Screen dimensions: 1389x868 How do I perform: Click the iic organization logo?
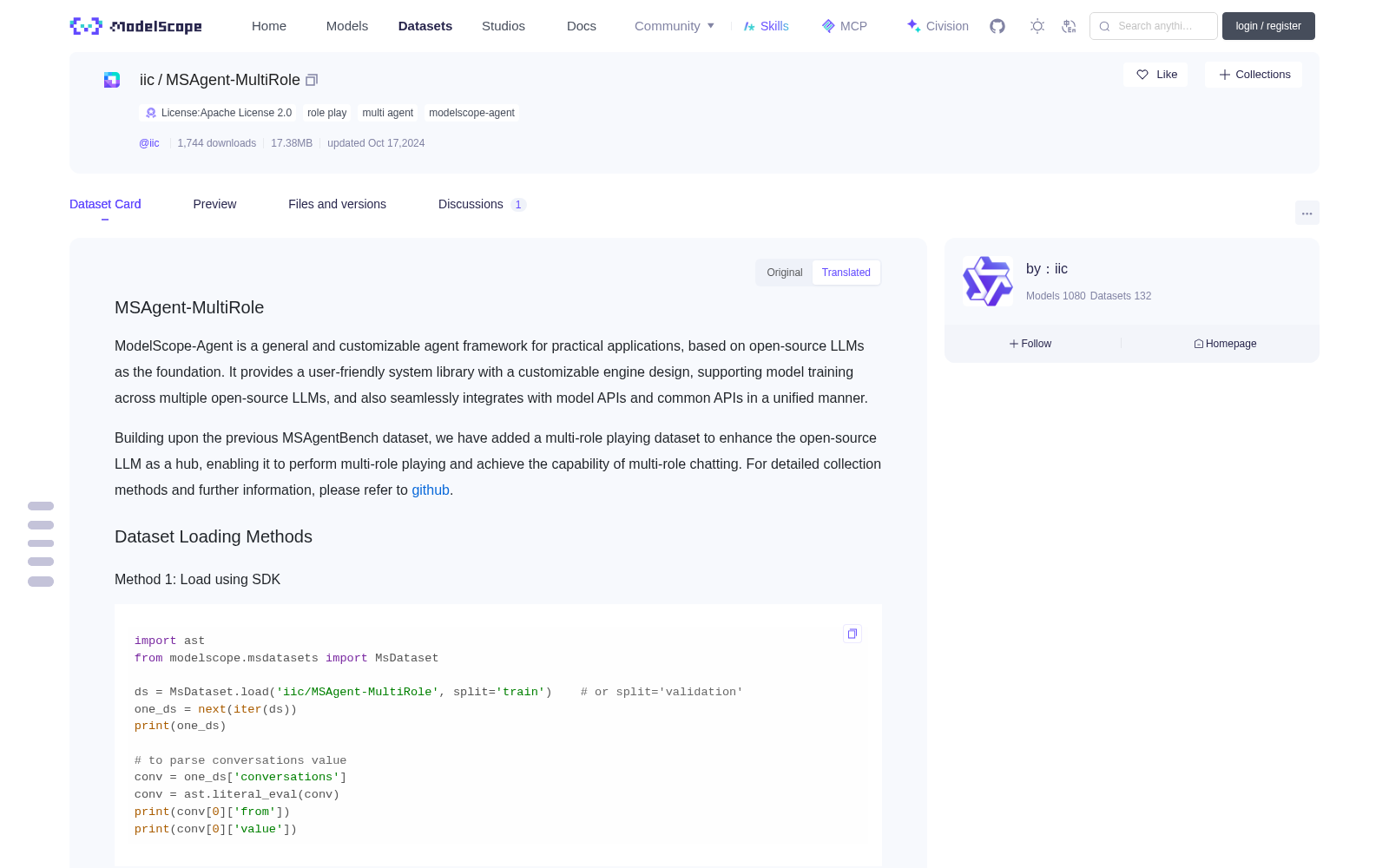[988, 281]
